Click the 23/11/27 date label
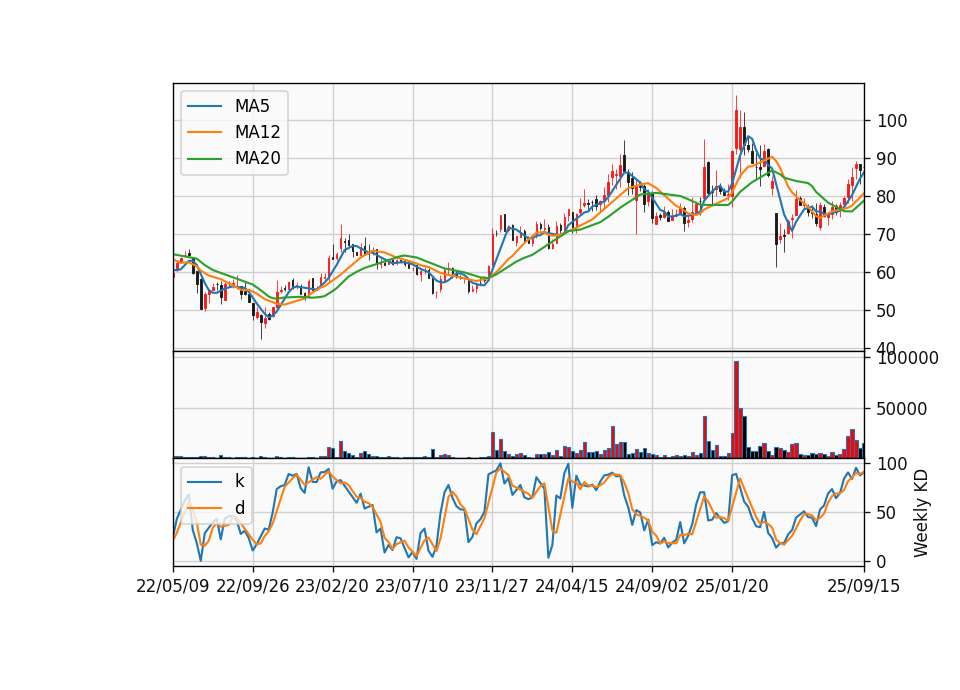Image resolution: width=960 pixels, height=690 pixels. click(x=492, y=587)
